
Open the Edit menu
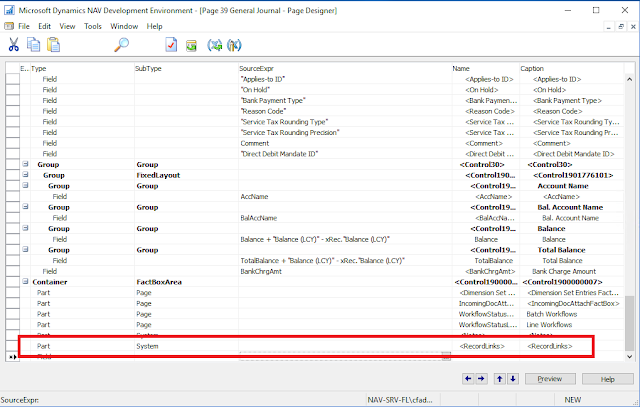pos(44,26)
